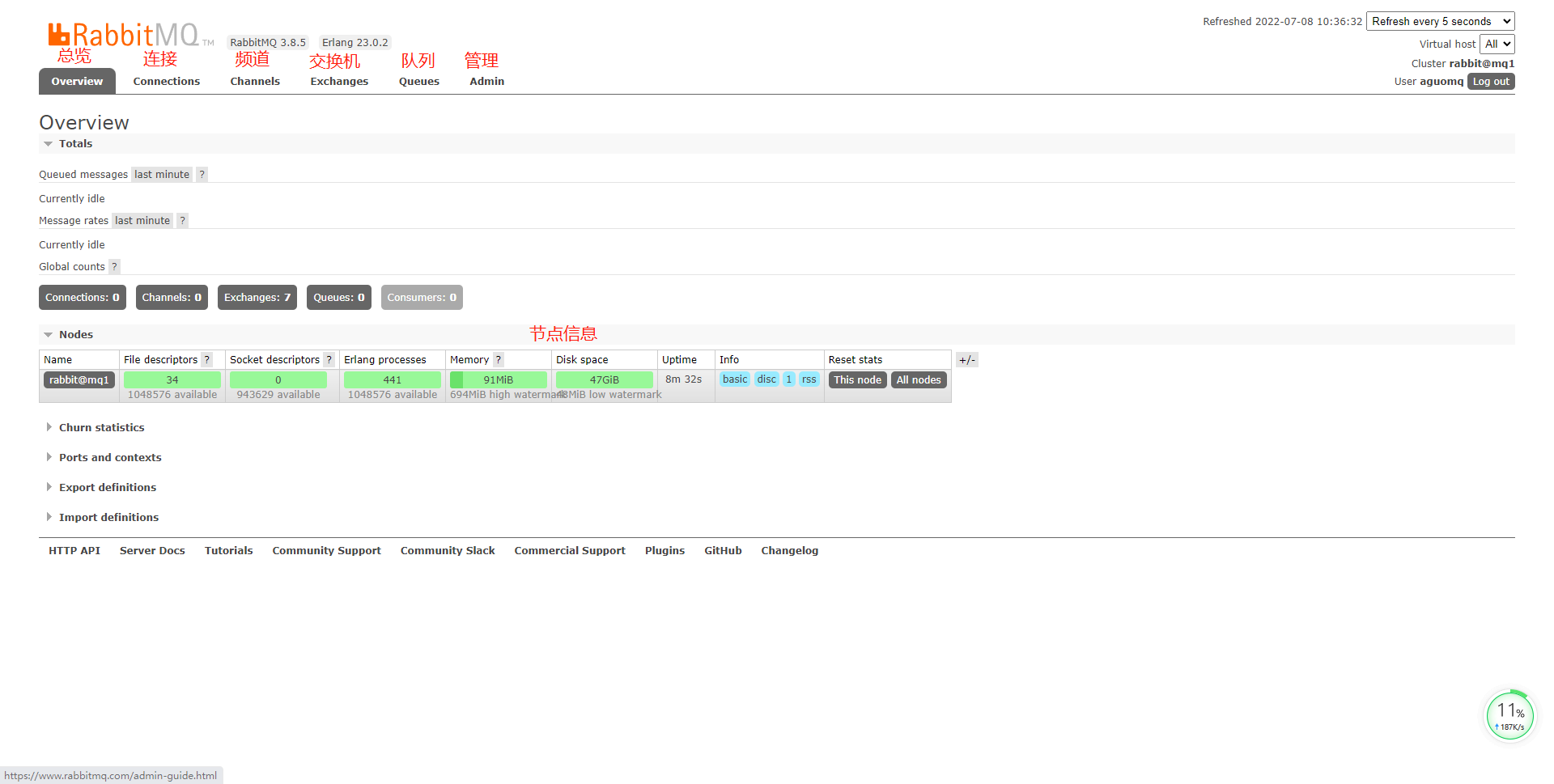The height and width of the screenshot is (784, 1554).
Task: Click the rss badge for node rabbit@mq1
Action: [809, 379]
